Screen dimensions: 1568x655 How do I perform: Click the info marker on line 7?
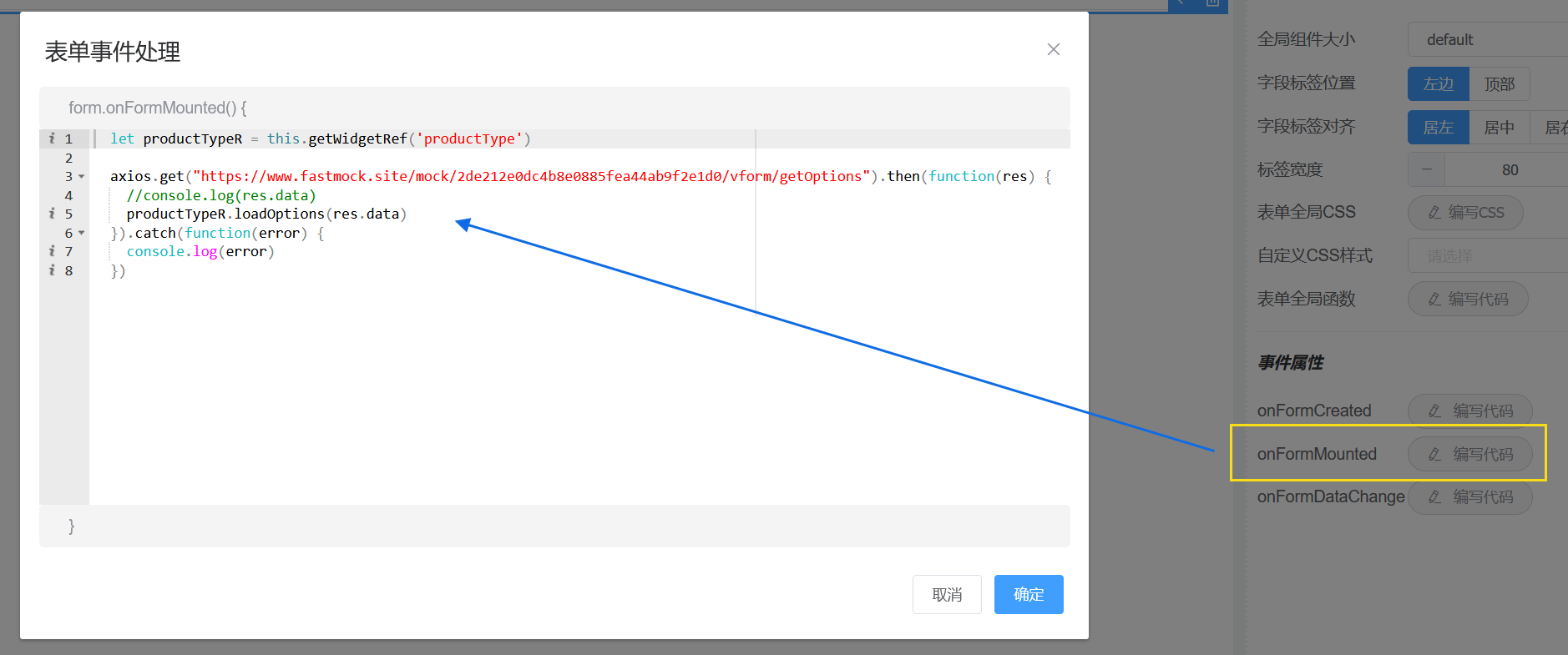[52, 251]
